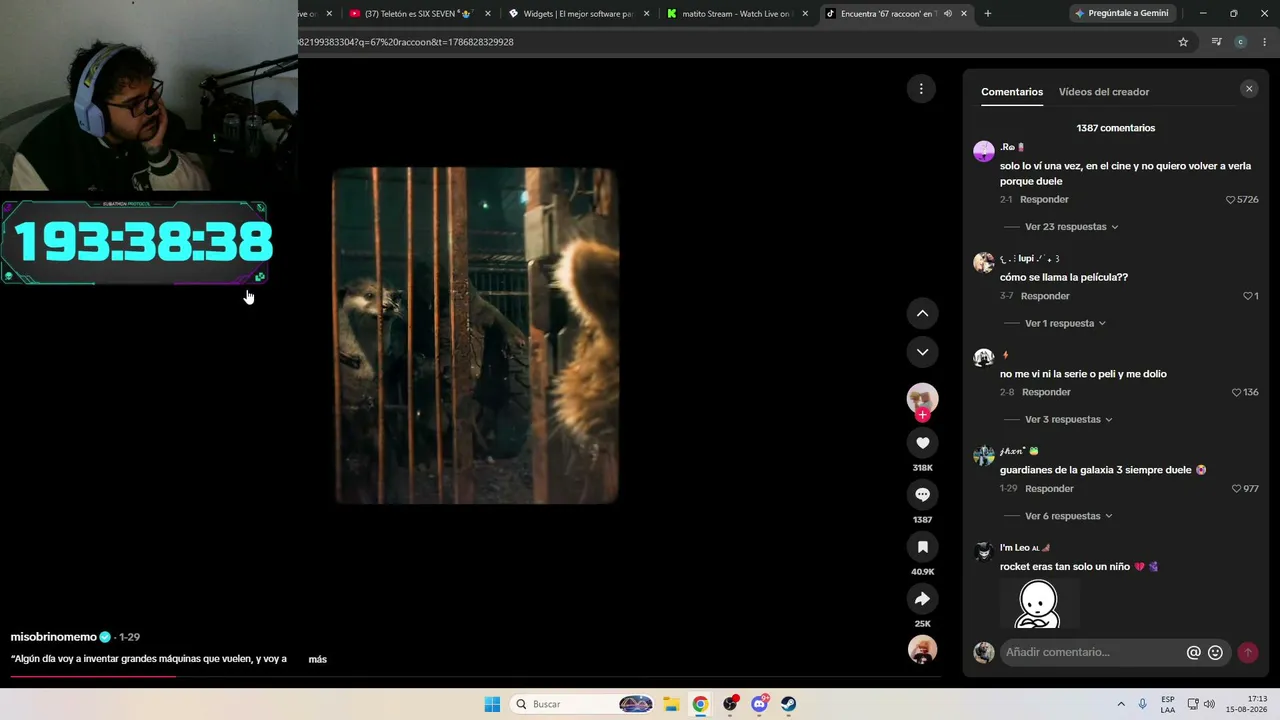Image resolution: width=1280 pixels, height=720 pixels.
Task: Share the video with the arrow icon
Action: (922, 599)
